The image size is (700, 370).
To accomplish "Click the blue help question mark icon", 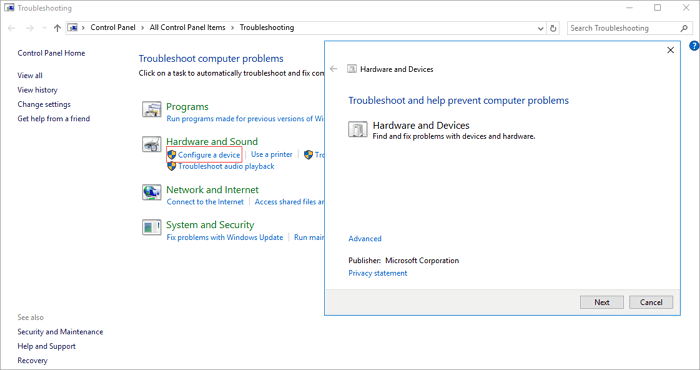I will point(694,46).
